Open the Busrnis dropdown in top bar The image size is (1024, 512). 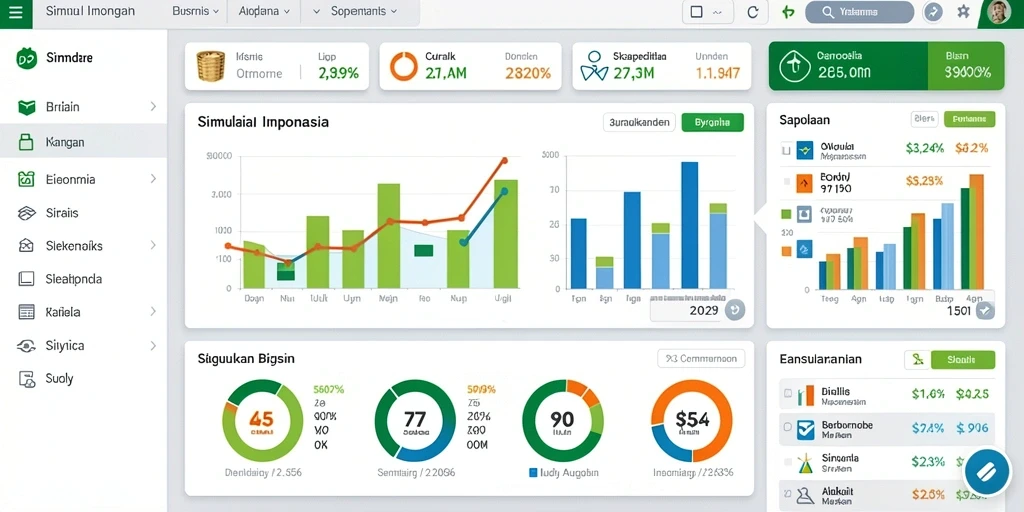click(x=195, y=12)
